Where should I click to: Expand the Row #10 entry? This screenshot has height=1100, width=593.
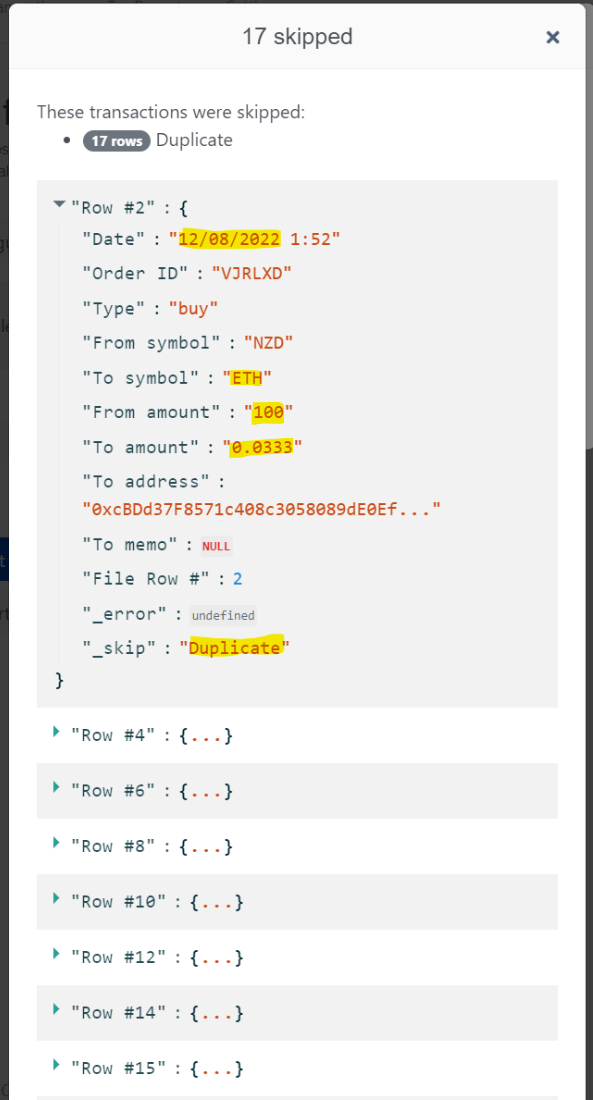coord(57,898)
